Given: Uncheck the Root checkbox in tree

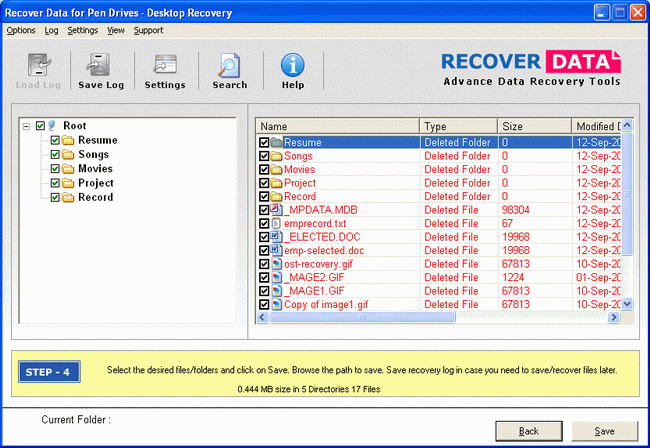Looking at the screenshot, I should coord(40,126).
